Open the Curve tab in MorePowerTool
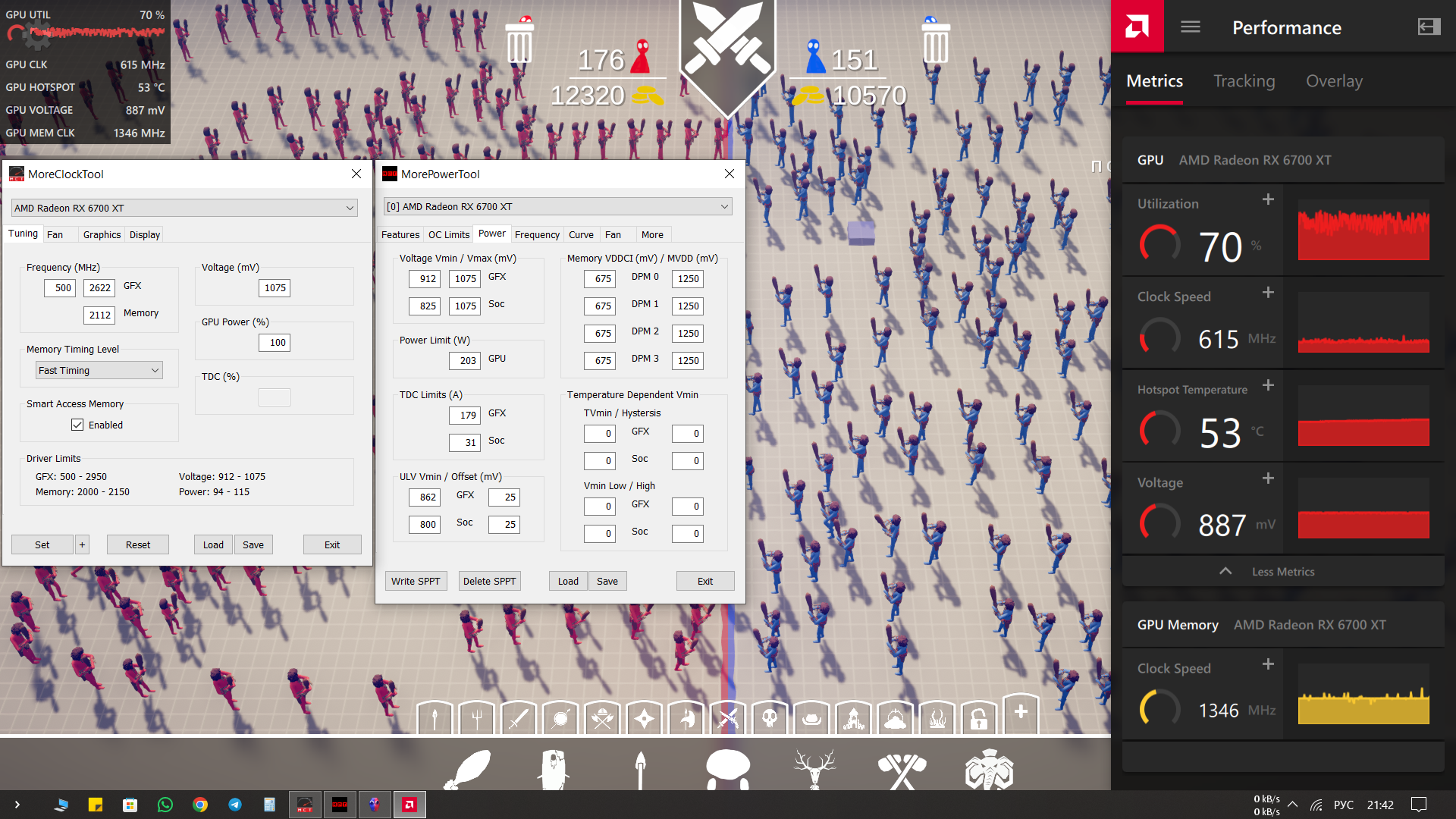 581,234
